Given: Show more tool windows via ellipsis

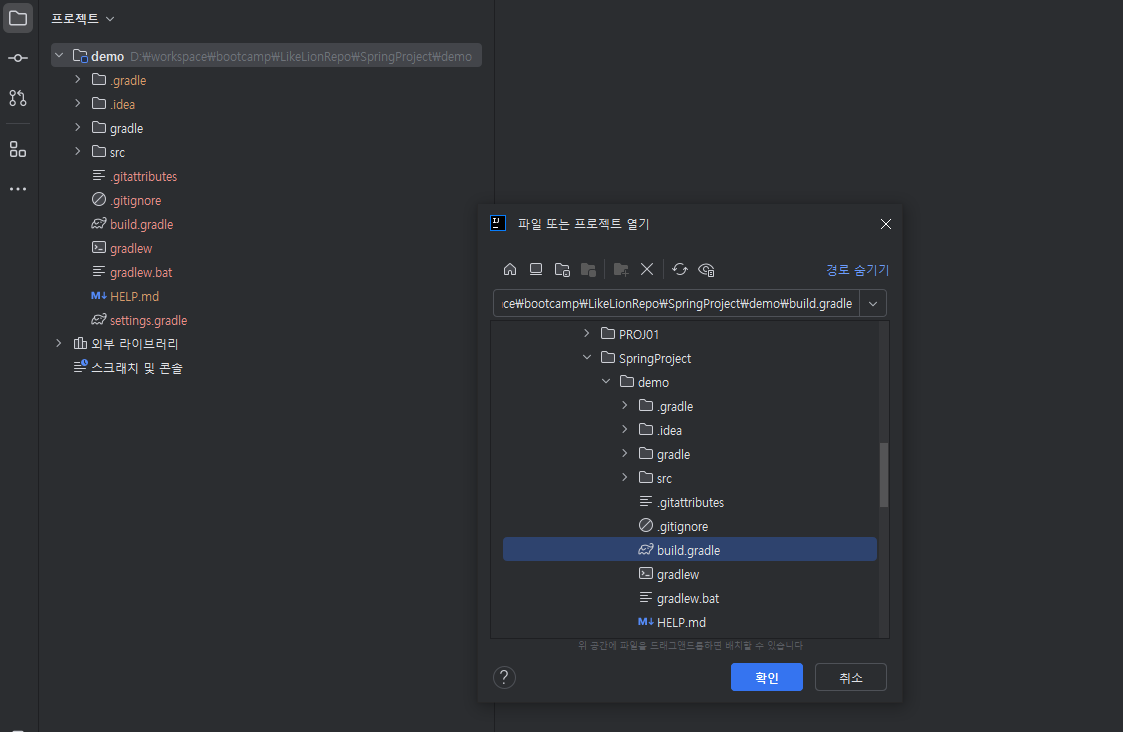Looking at the screenshot, I should point(18,189).
